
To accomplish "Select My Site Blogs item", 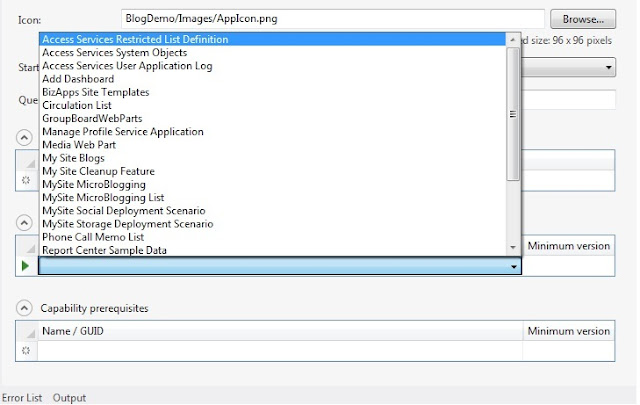I will [273, 158].
